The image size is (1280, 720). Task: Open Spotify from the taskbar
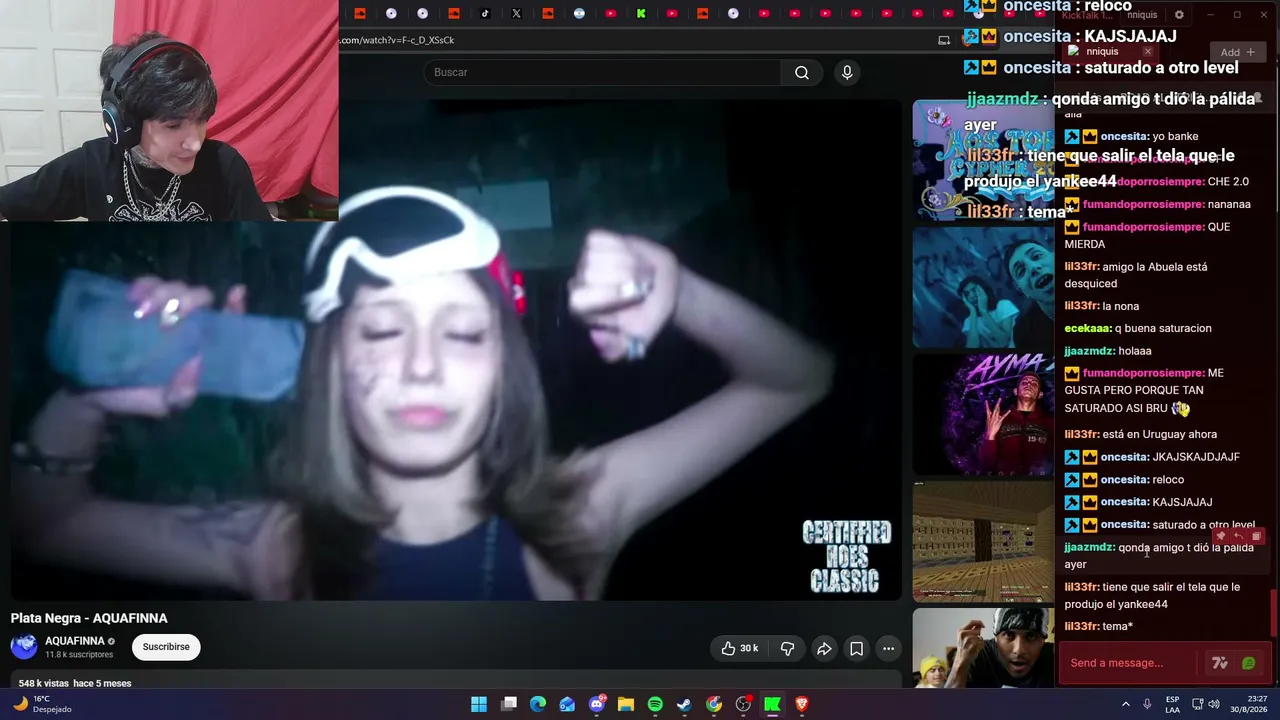[655, 704]
